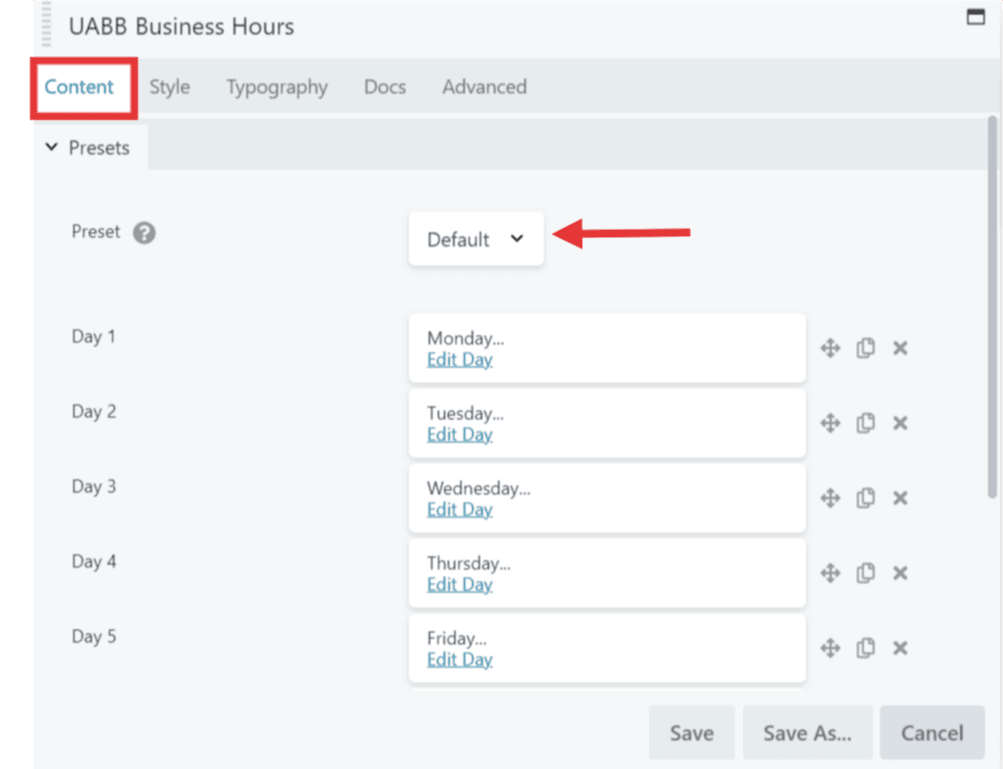
Task: Click the Preset help question mark icon
Action: coord(144,233)
